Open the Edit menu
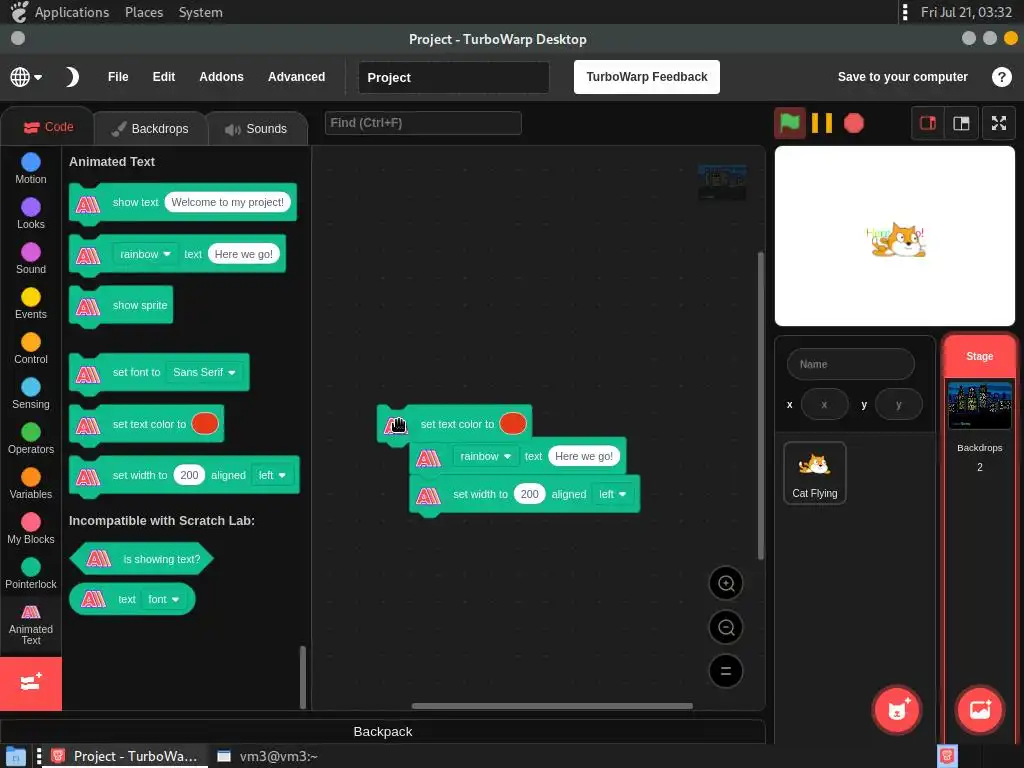The height and width of the screenshot is (768, 1024). 163,77
